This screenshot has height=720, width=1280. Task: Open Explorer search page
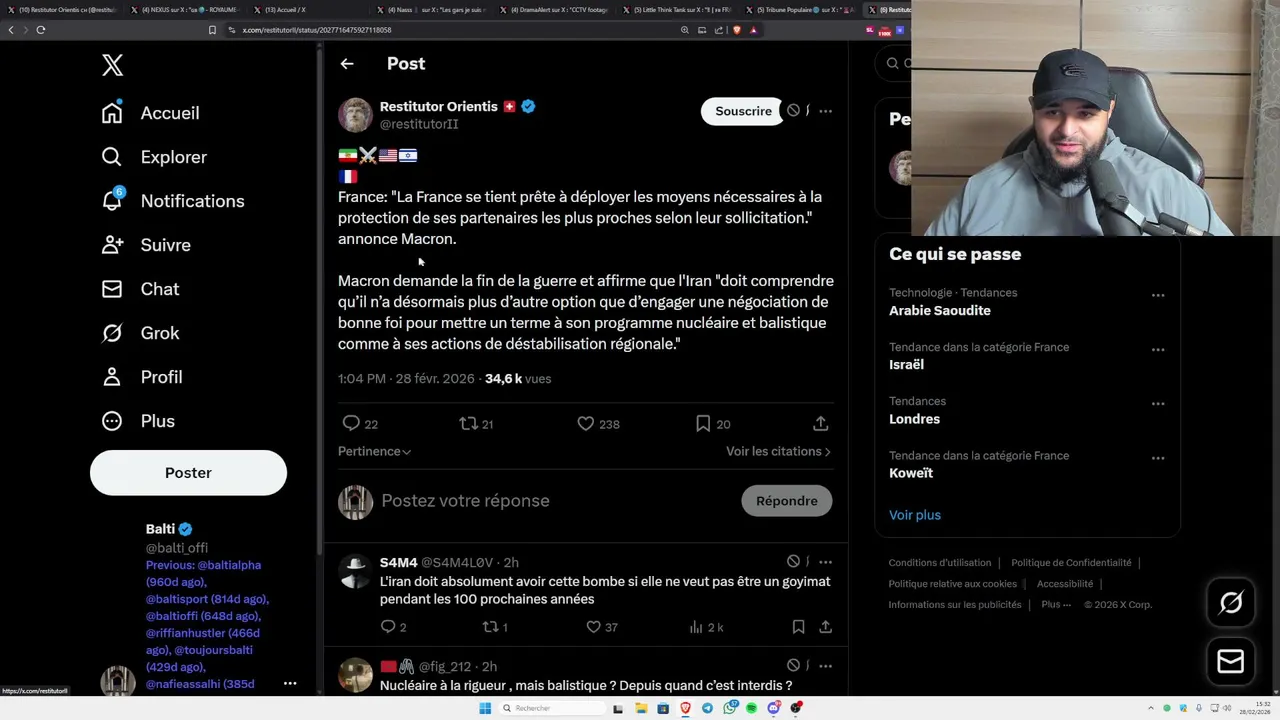click(x=154, y=157)
